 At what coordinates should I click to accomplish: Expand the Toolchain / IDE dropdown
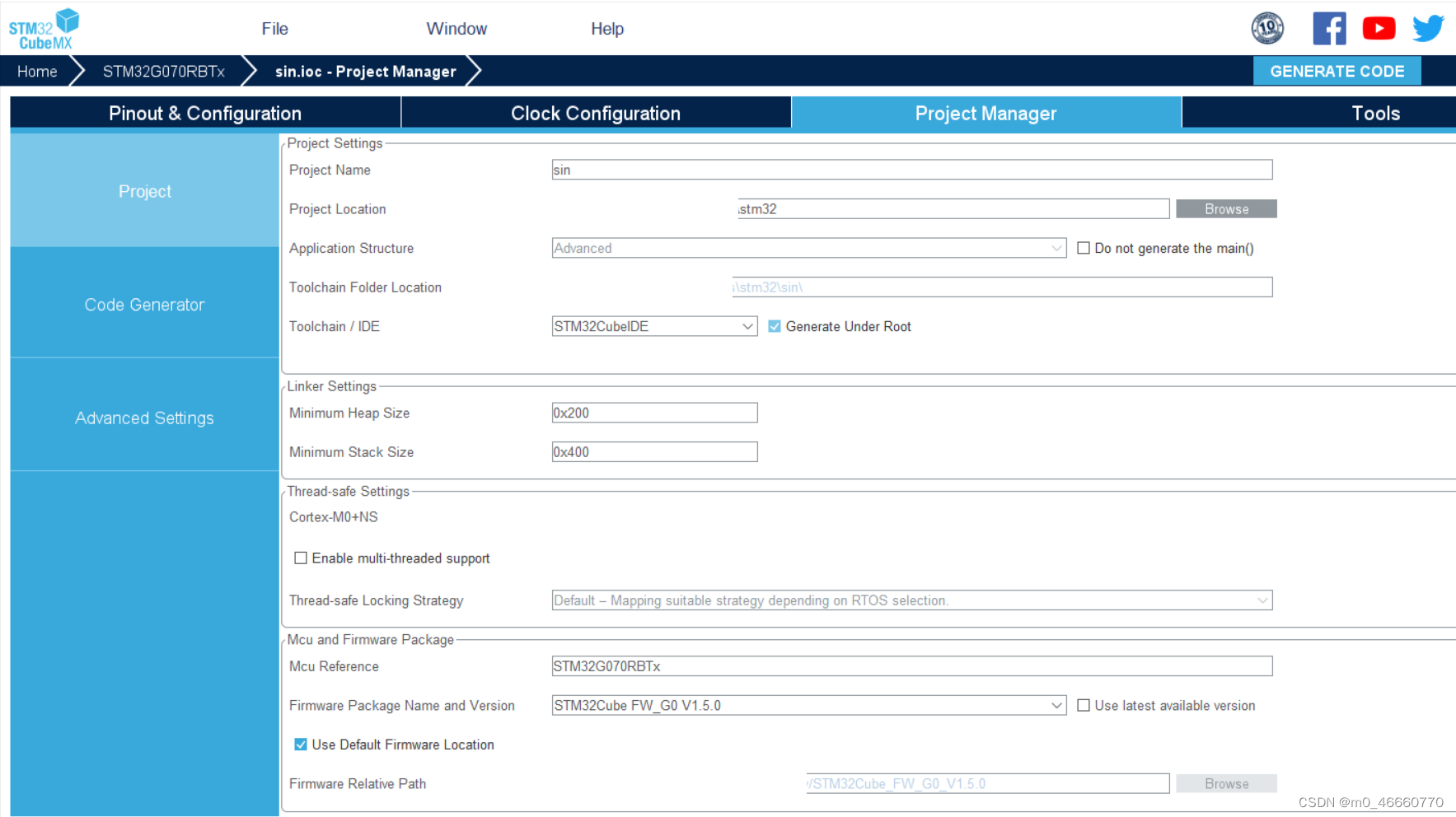pos(654,326)
